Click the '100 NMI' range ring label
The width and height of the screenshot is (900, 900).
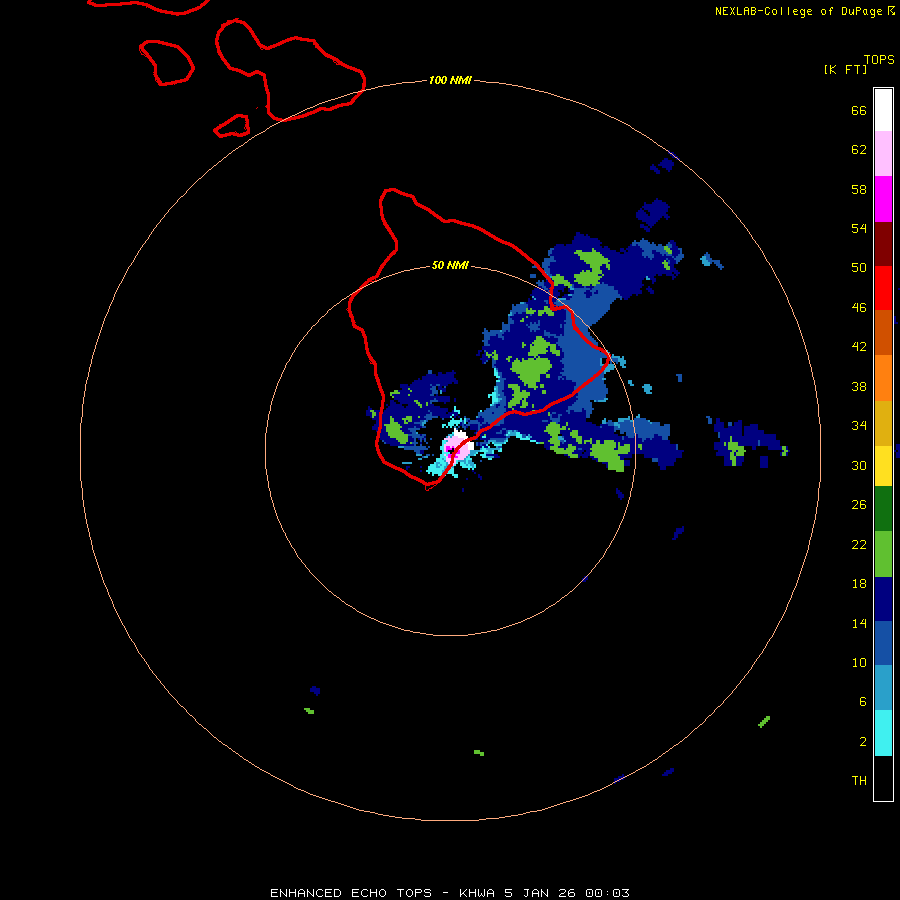450,80
